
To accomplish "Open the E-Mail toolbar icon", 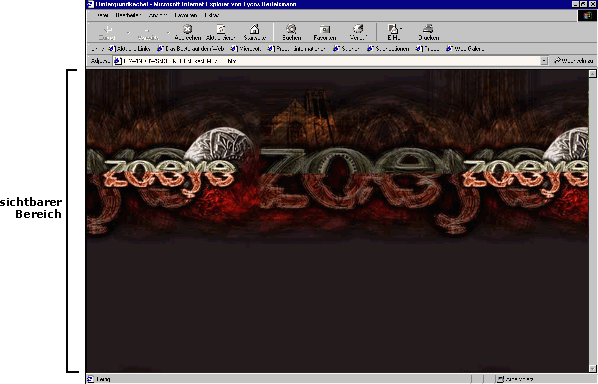I will coord(394,29).
